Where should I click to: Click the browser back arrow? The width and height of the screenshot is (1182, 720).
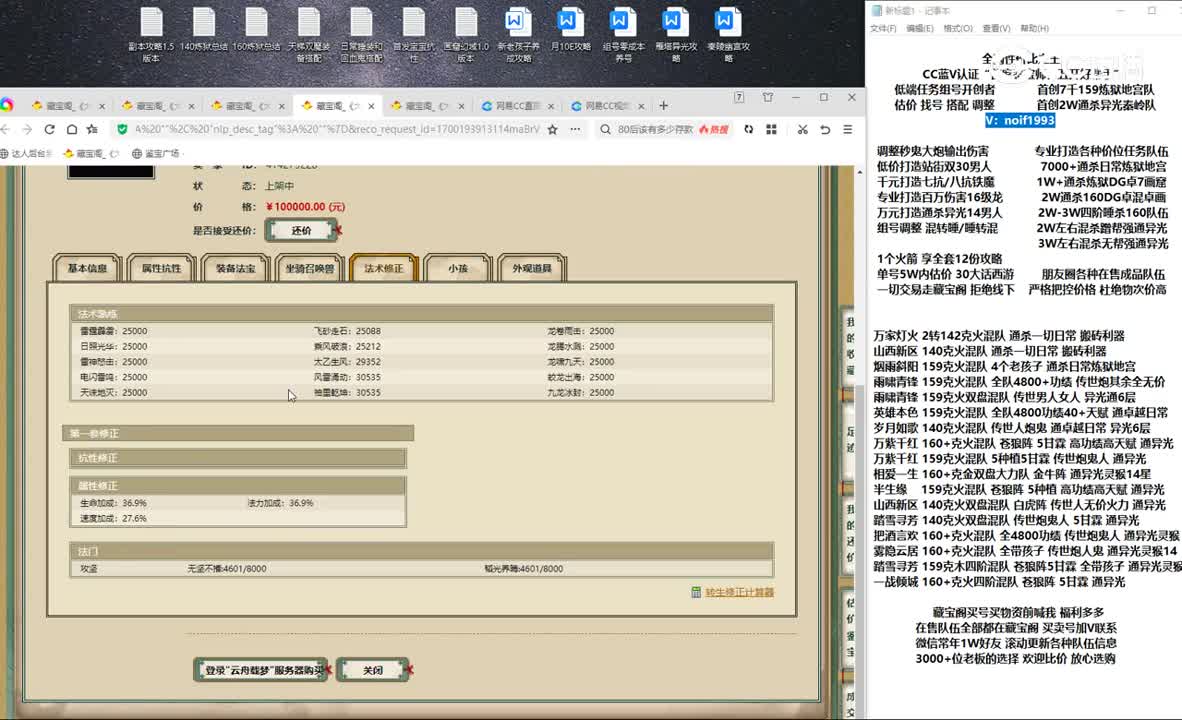(6, 130)
